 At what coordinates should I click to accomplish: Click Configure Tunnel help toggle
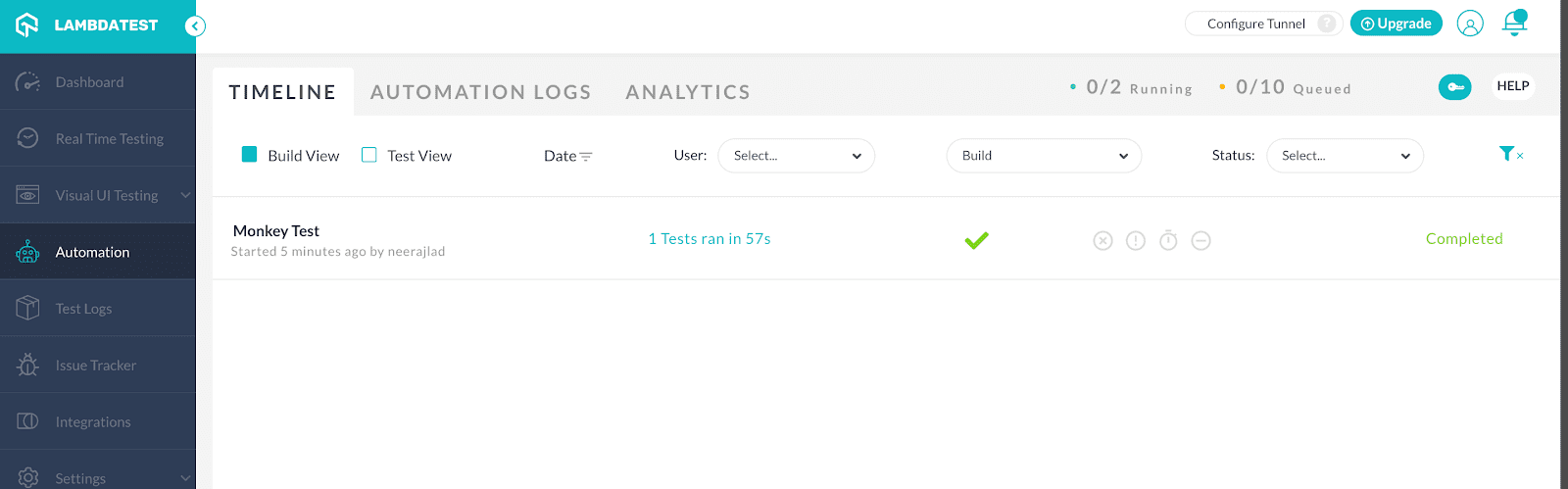(1326, 24)
